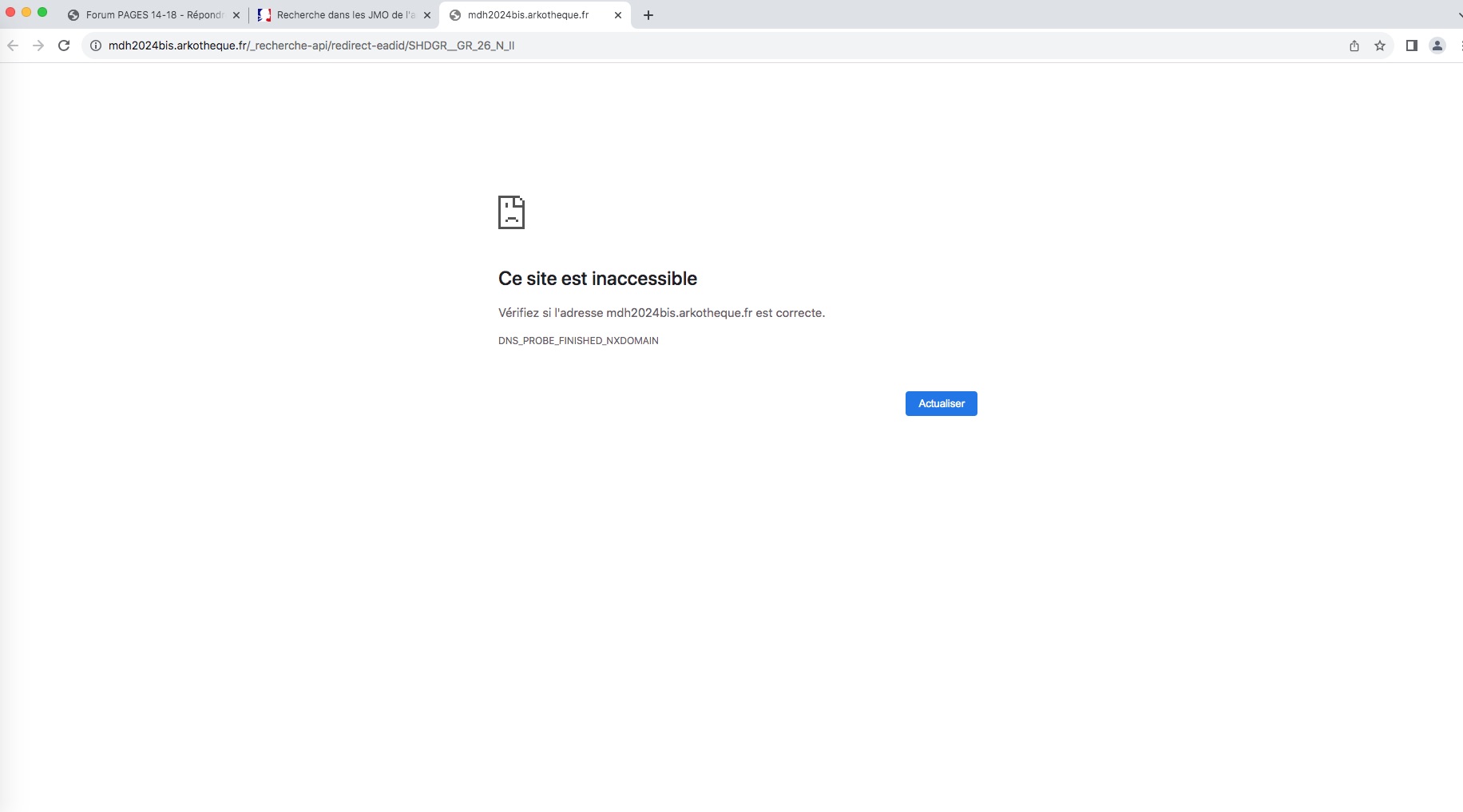Bookmark this page with the star icon

tap(1379, 46)
